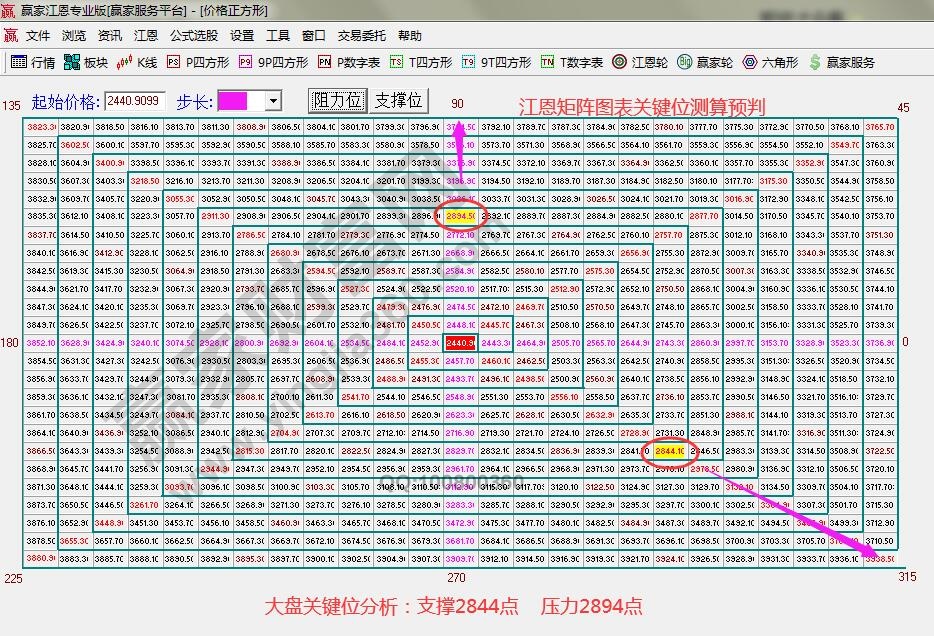Enable 阻力位 resistance mode

(340, 100)
